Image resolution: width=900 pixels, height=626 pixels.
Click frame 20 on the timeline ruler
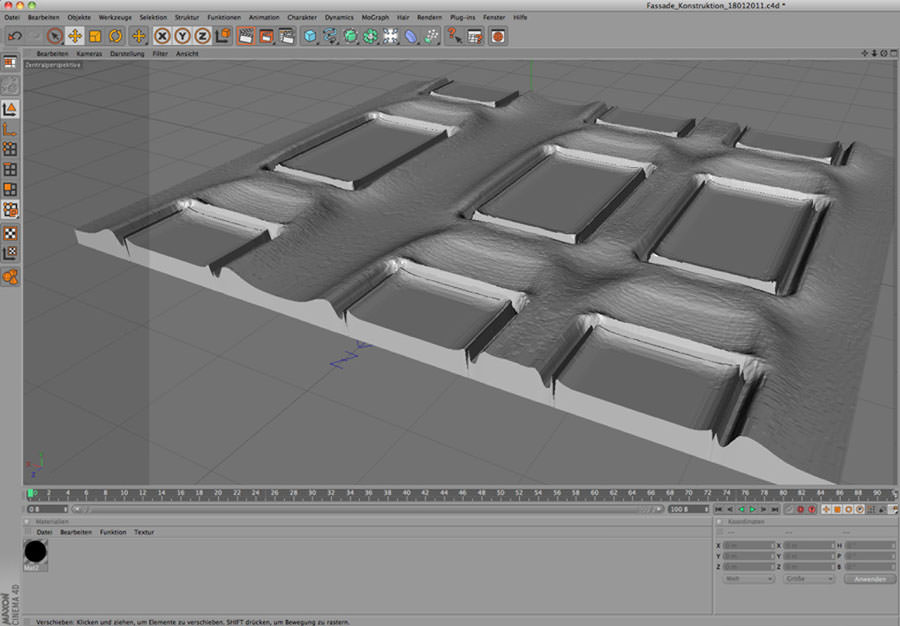click(x=218, y=493)
